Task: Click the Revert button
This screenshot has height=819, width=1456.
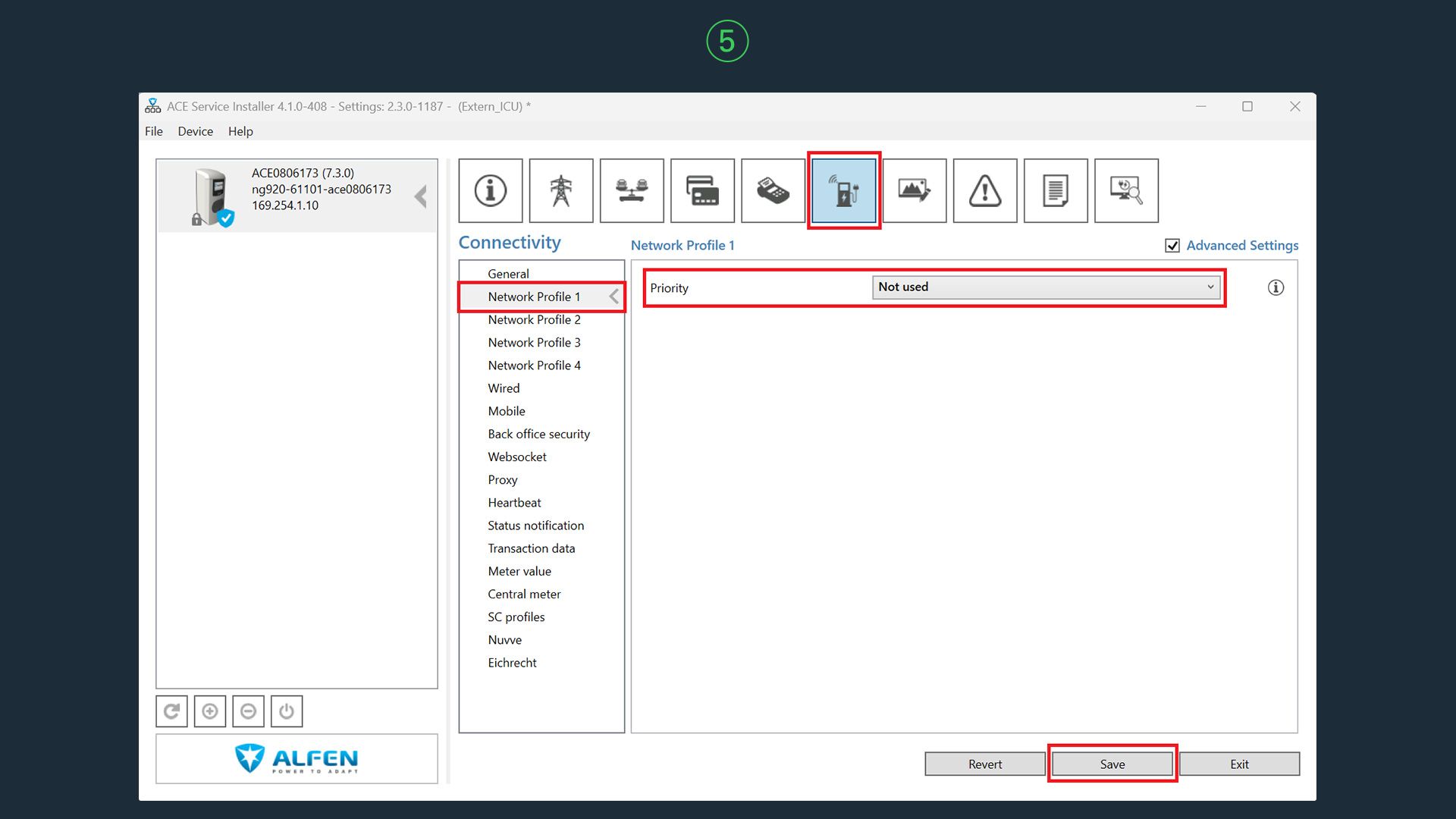Action: coord(985,764)
